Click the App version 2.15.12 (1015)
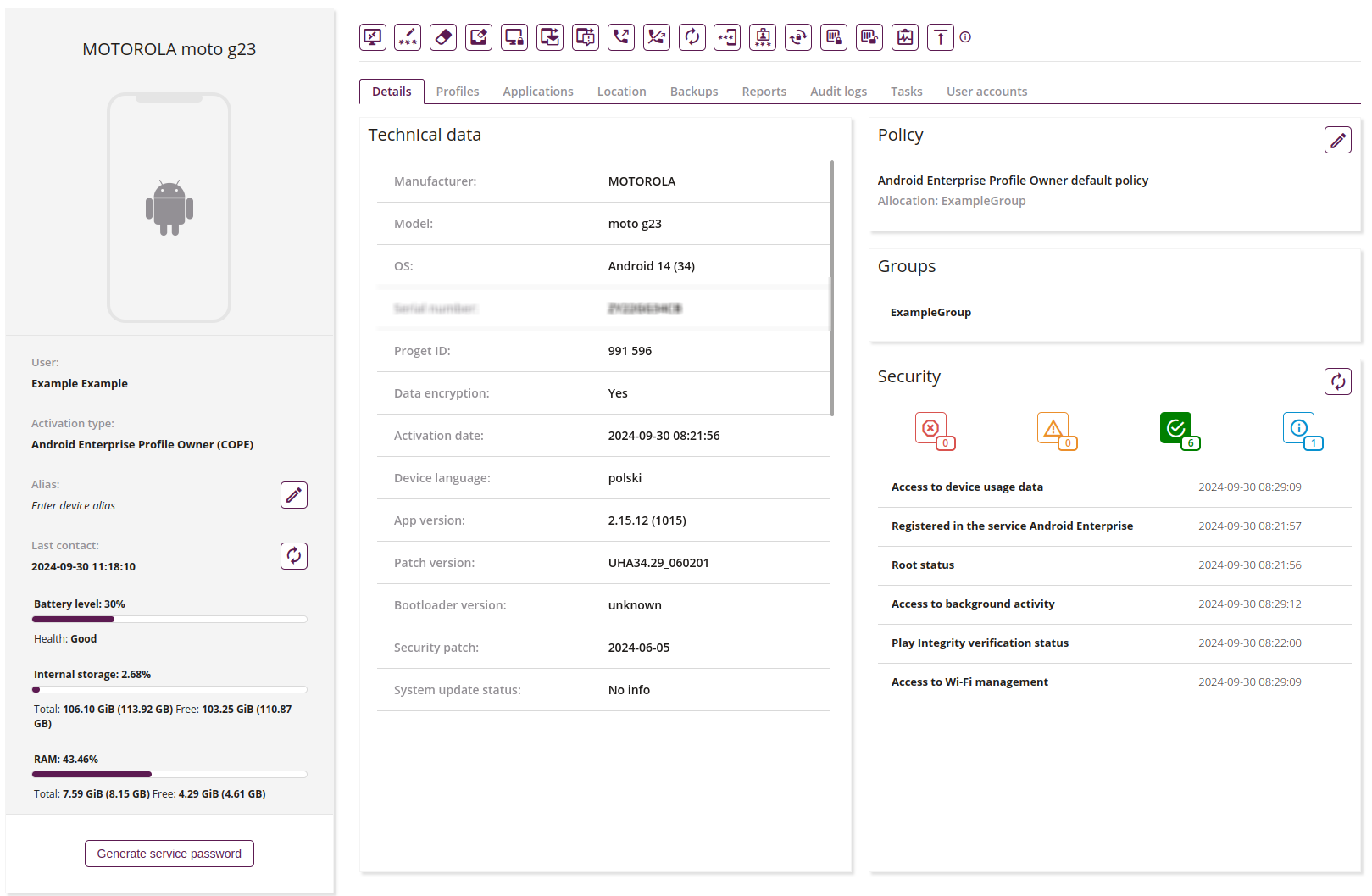 [x=647, y=520]
